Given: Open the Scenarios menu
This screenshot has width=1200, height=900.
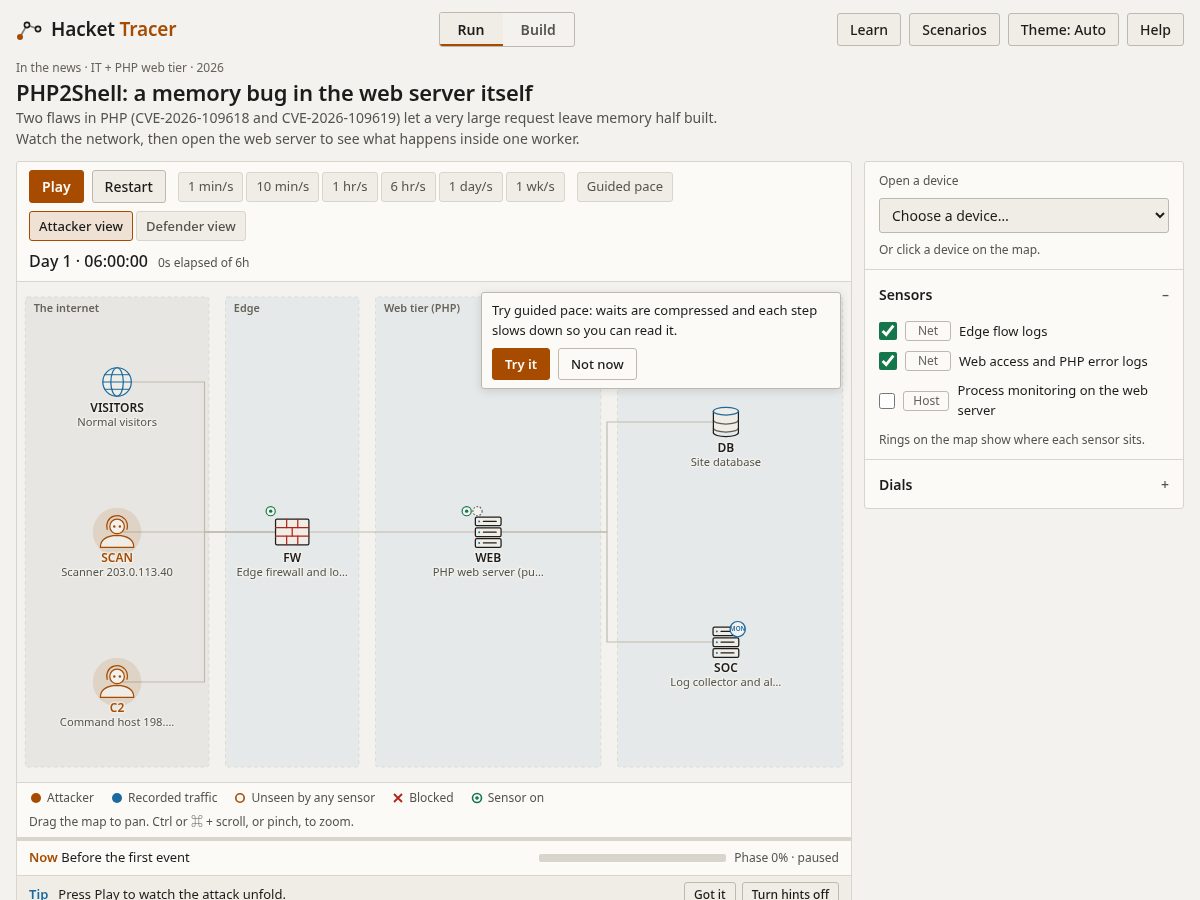Looking at the screenshot, I should click(954, 30).
